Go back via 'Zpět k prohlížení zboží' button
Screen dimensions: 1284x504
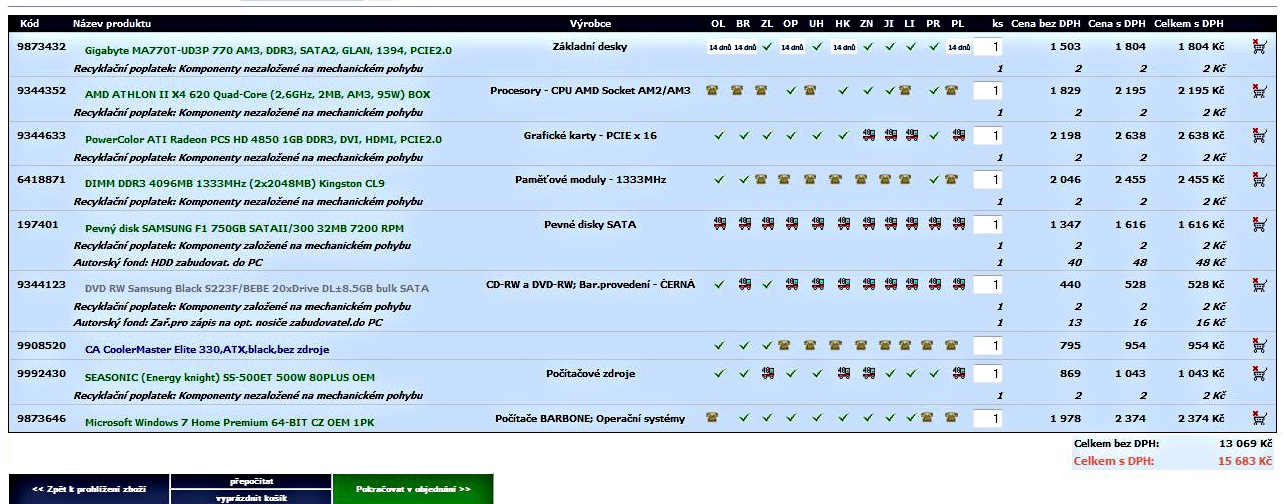pyautogui.click(x=89, y=489)
